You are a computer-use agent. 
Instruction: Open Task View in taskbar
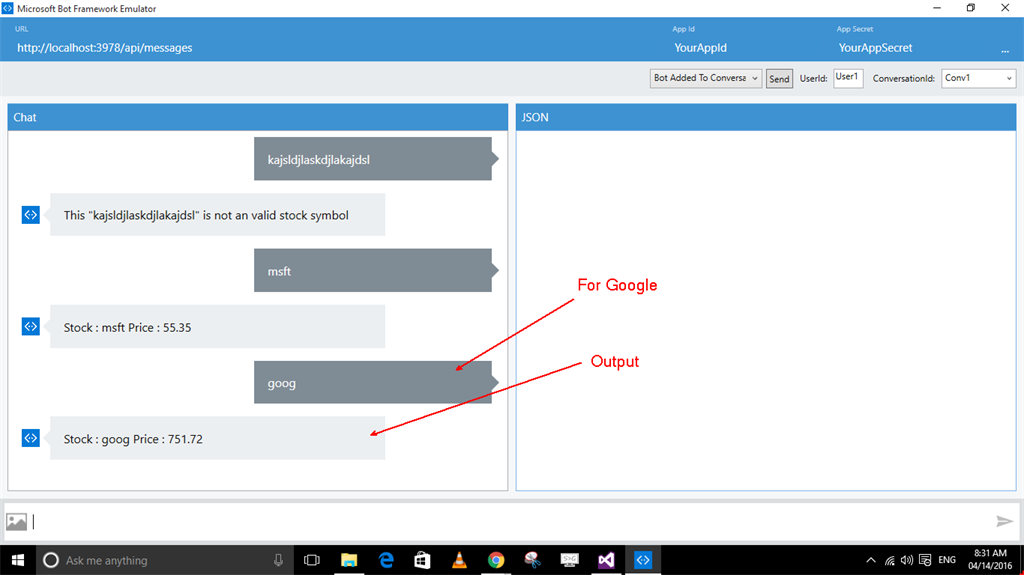312,560
